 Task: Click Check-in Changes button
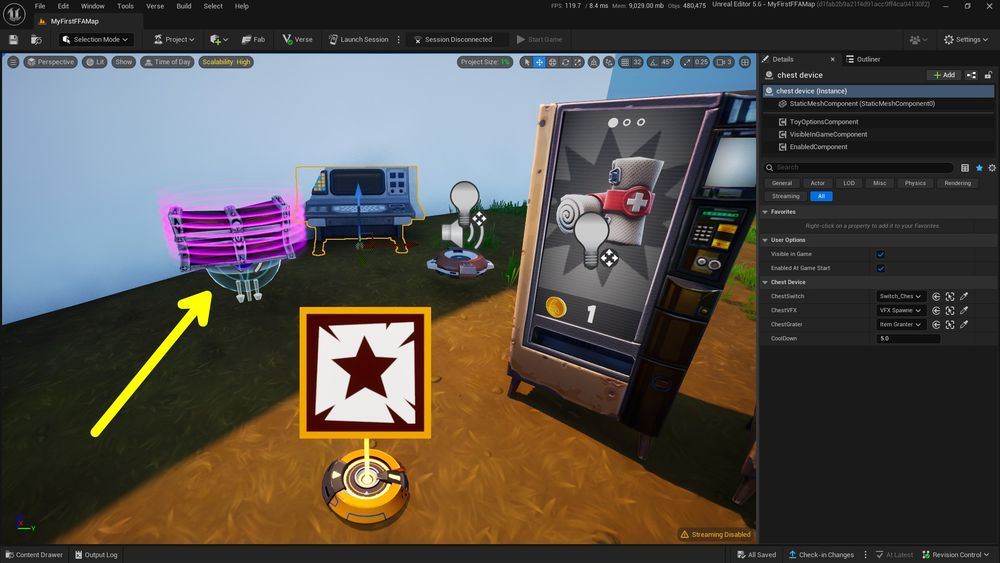(x=821, y=555)
